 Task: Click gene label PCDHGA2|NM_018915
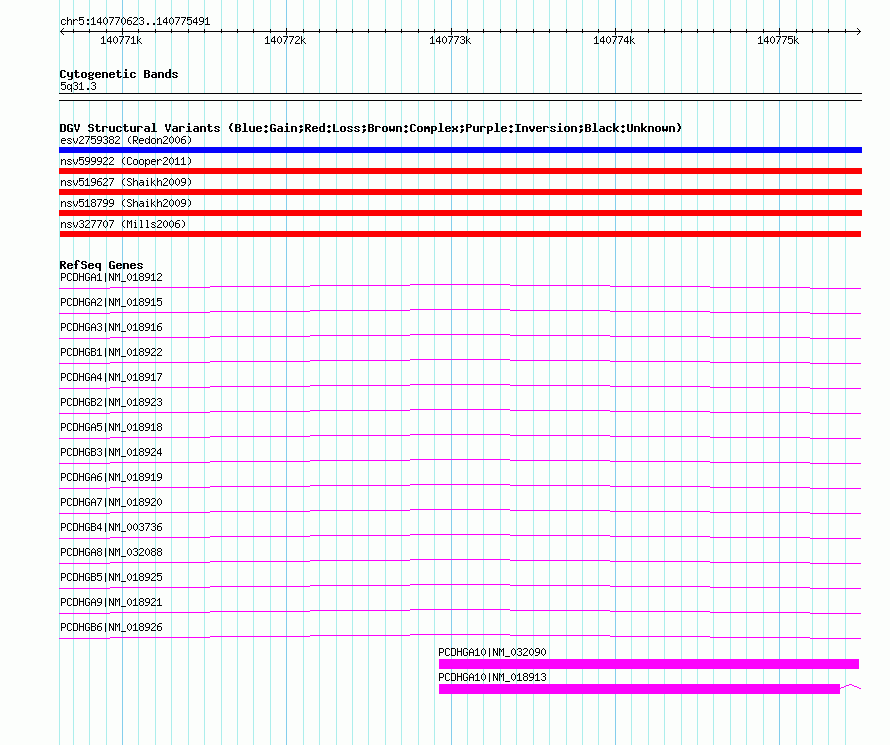111,302
